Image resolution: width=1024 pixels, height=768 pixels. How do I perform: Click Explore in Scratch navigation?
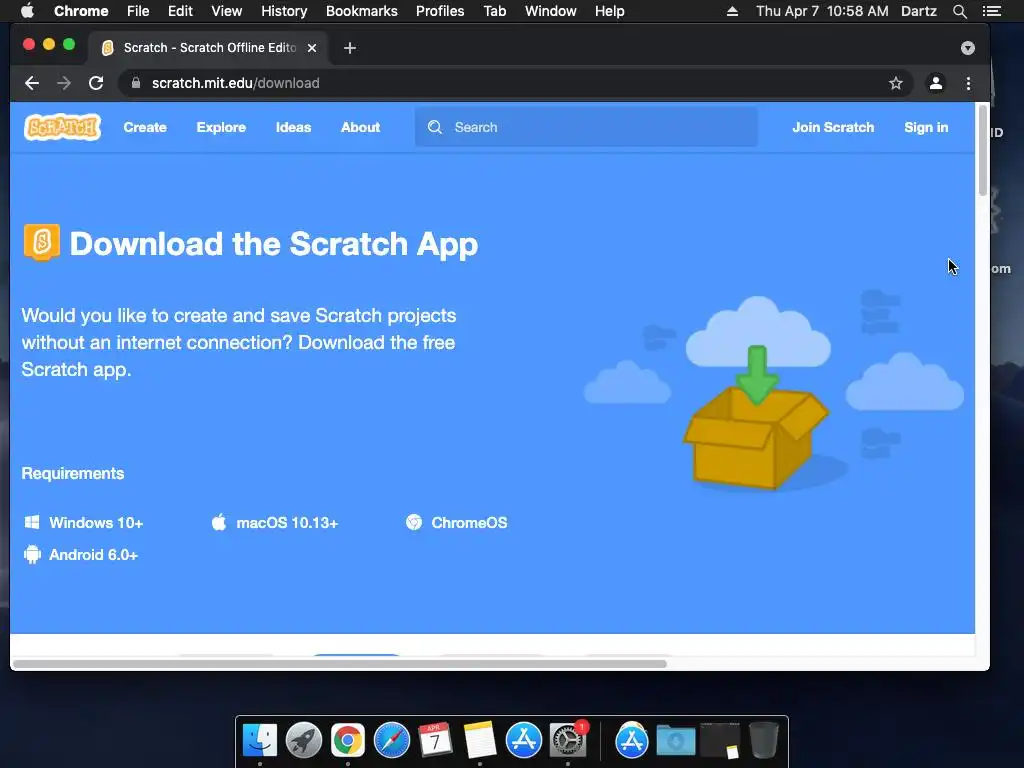(x=221, y=127)
